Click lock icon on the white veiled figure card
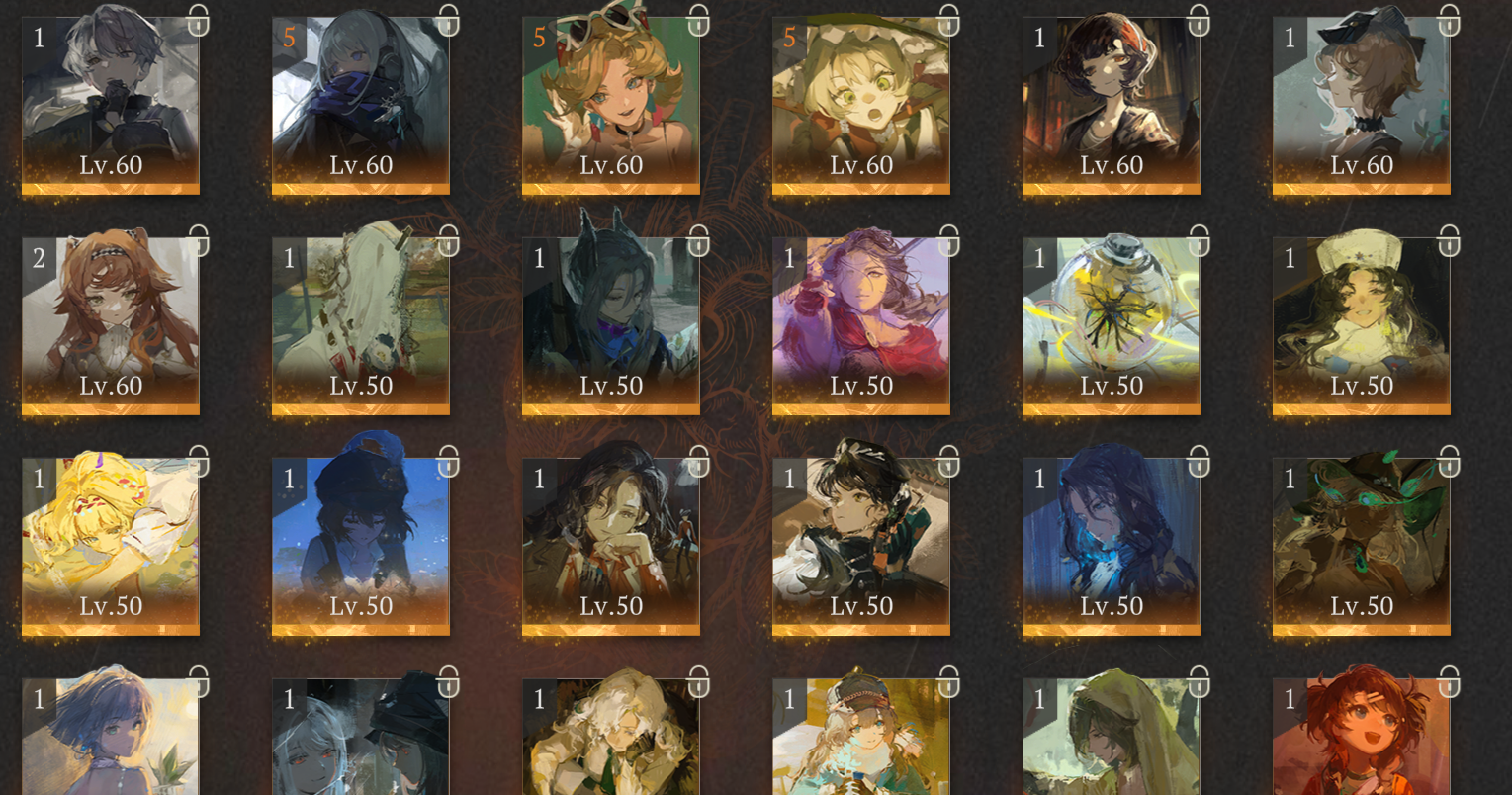This screenshot has height=795, width=1512. [448, 239]
